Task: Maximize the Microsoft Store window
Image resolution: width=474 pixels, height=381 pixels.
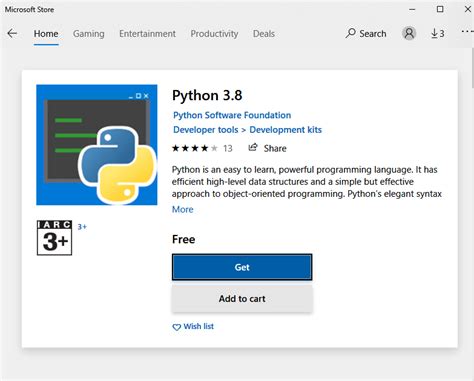Action: pyautogui.click(x=440, y=9)
